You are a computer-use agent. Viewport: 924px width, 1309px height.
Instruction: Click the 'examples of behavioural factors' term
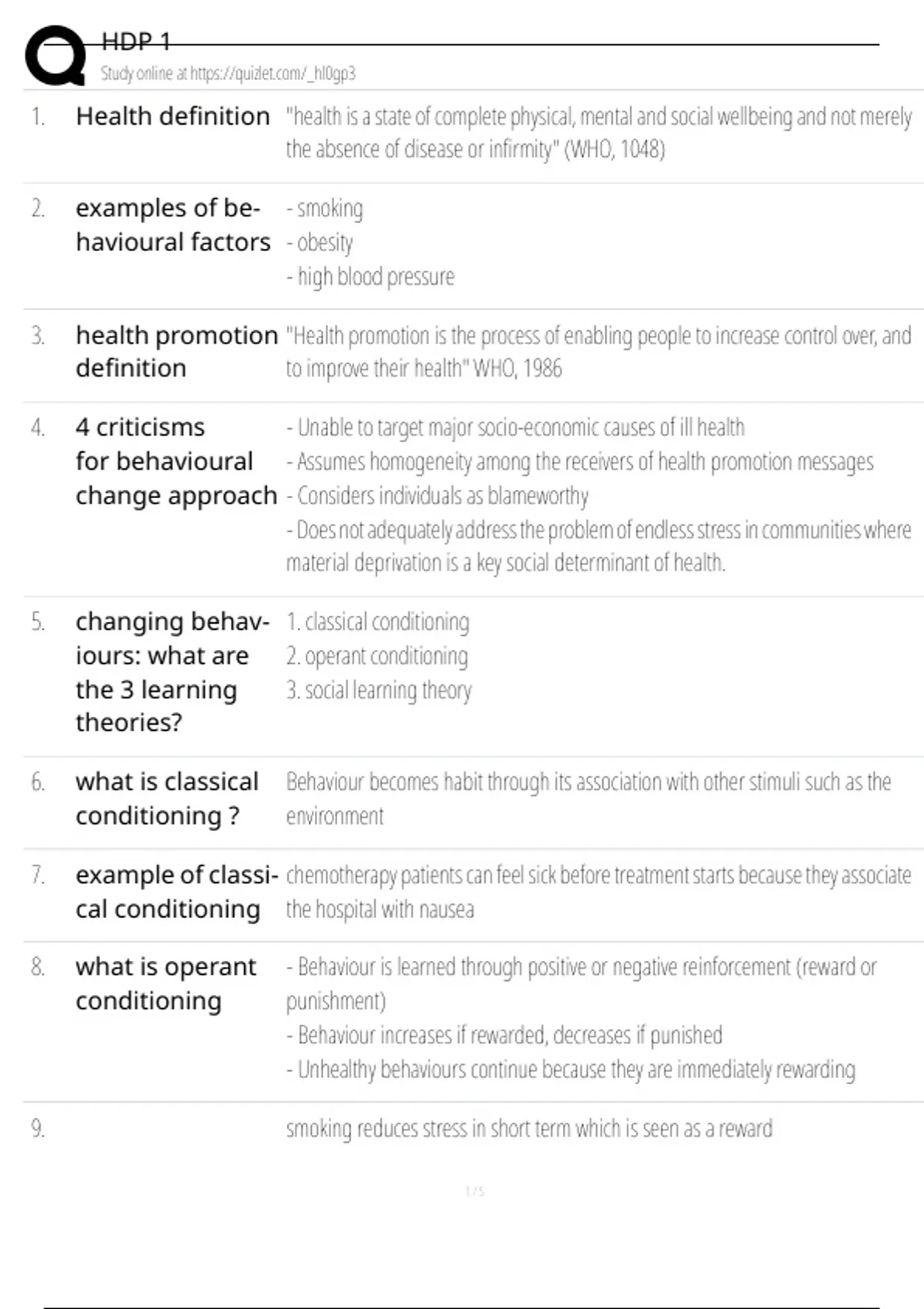point(172,225)
